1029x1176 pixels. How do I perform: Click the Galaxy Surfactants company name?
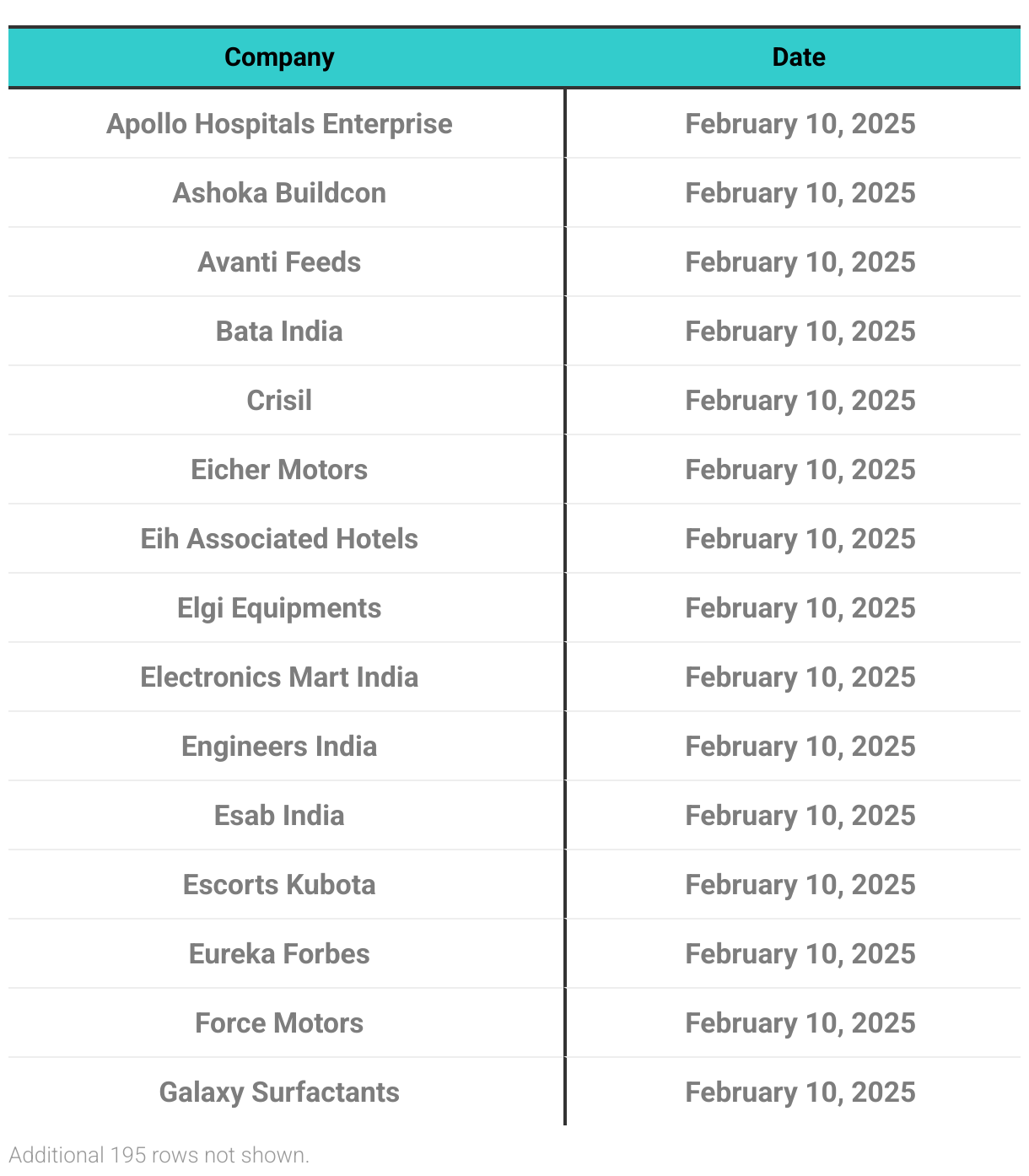pyautogui.click(x=279, y=1092)
